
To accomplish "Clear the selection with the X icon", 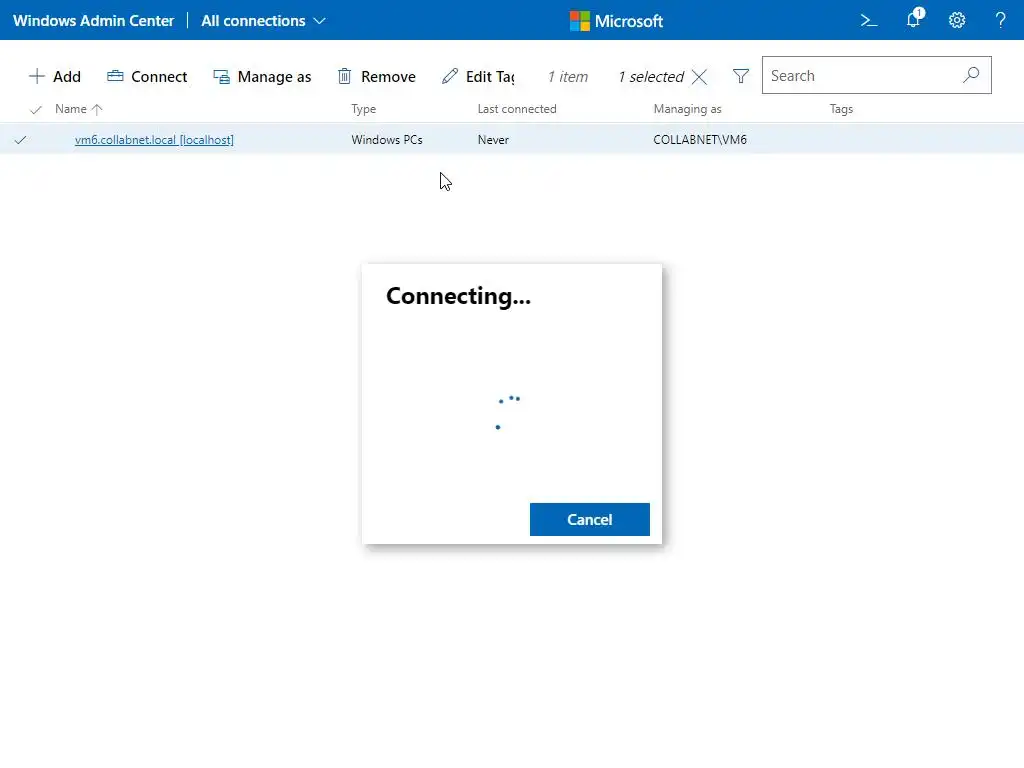I will click(699, 77).
